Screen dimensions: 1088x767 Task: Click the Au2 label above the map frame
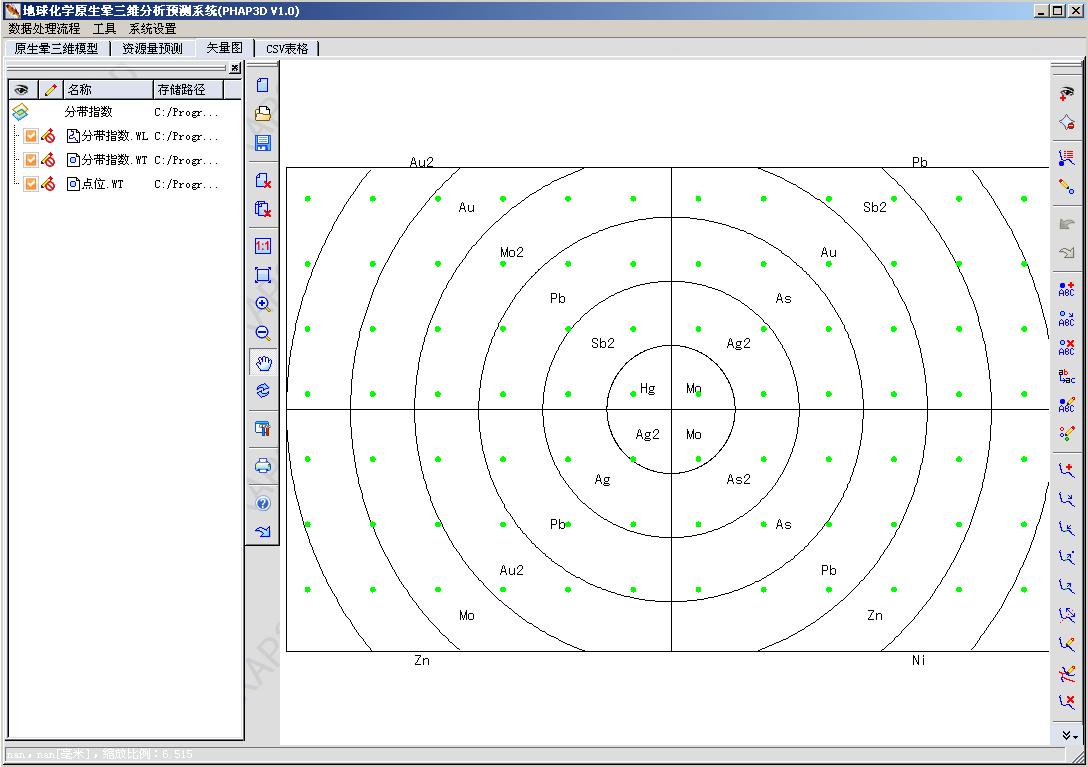click(421, 162)
